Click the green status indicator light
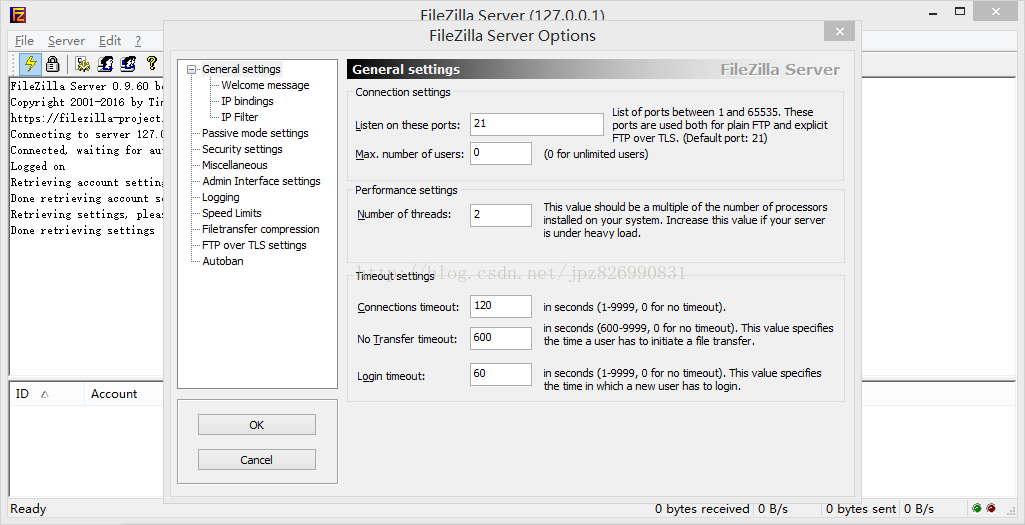Viewport: 1025px width, 525px height. (x=977, y=508)
